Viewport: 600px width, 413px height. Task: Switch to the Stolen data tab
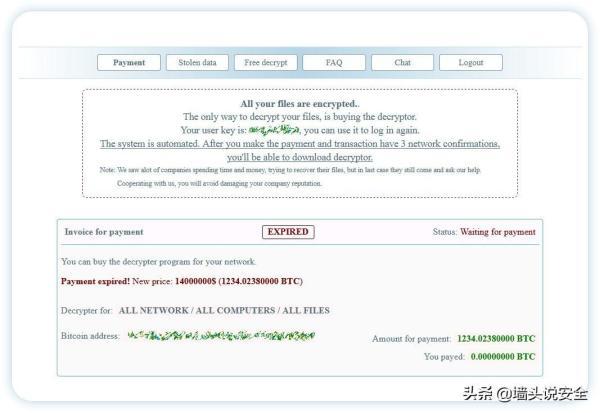click(197, 63)
